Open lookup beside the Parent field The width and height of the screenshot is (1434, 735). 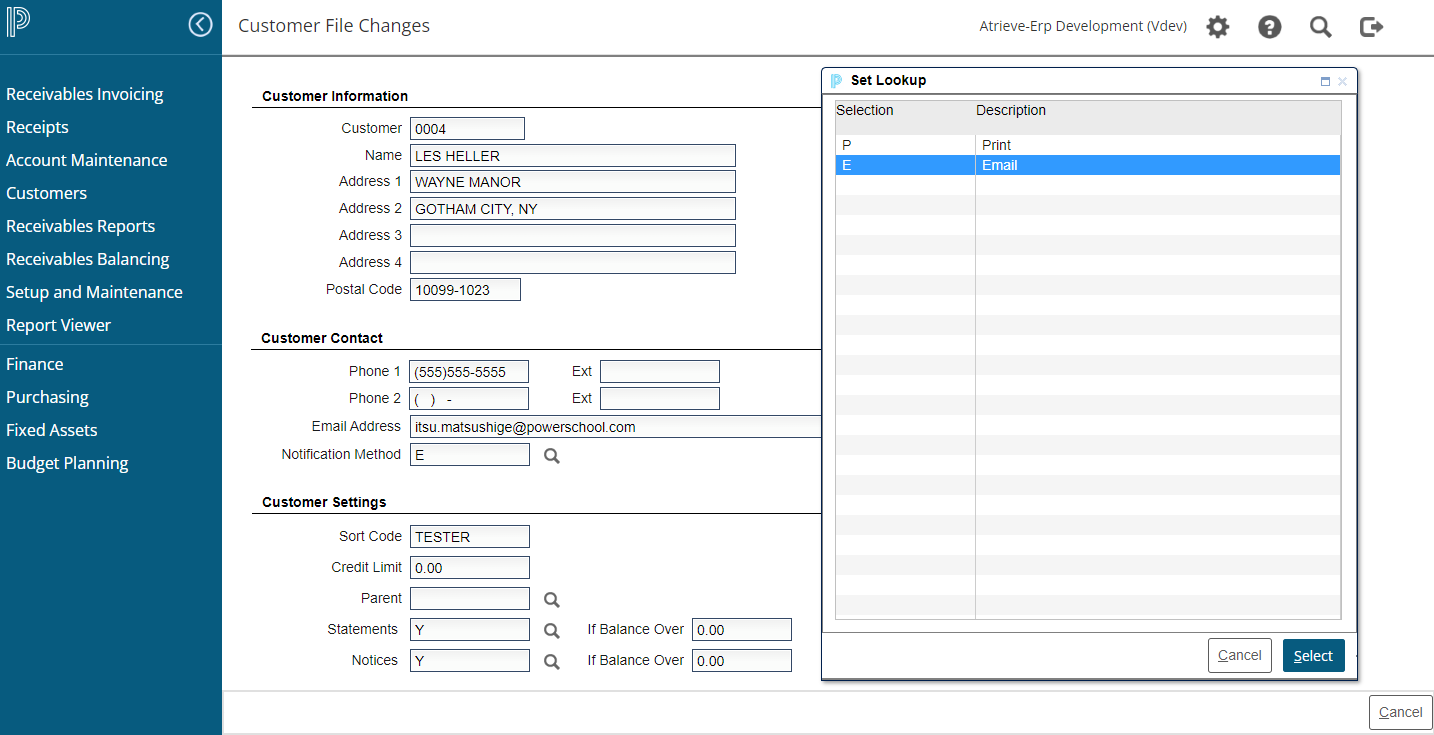551,600
